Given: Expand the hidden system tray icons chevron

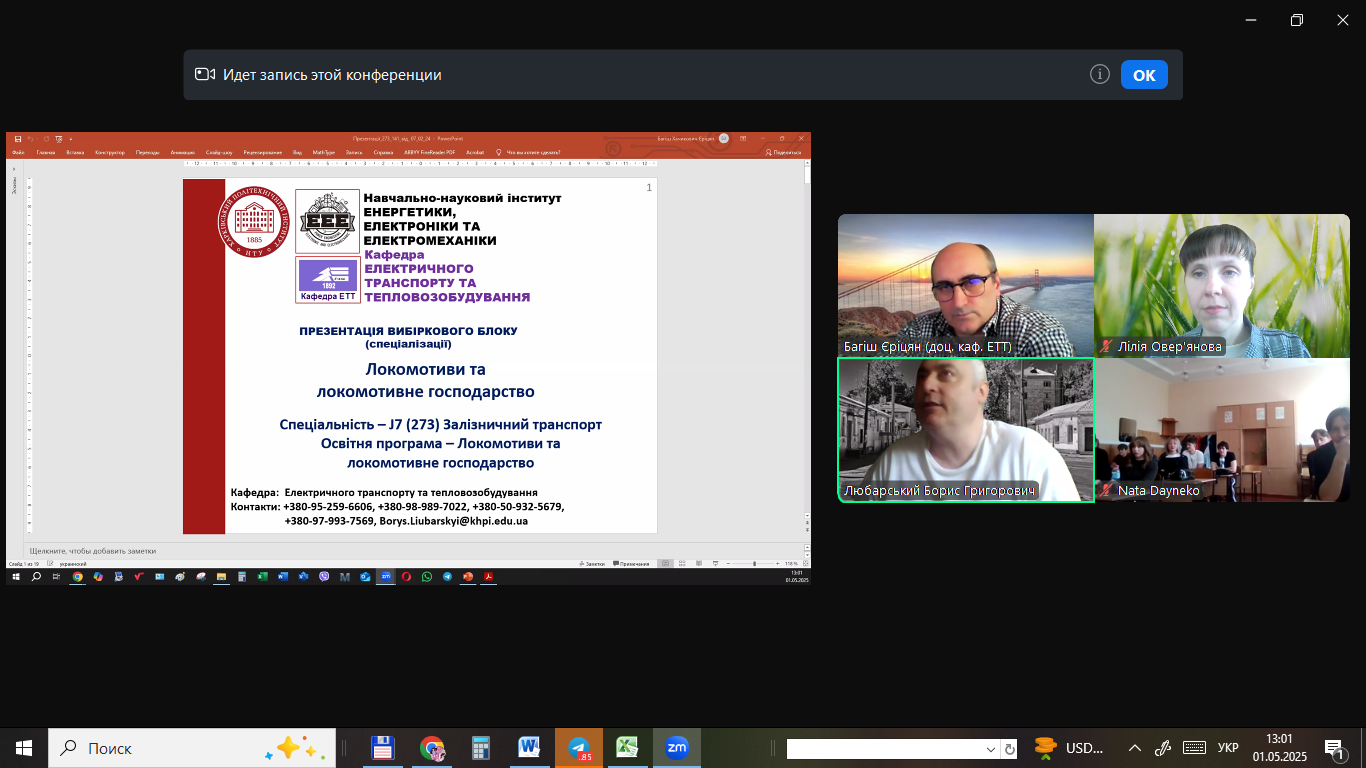Looking at the screenshot, I should (1135, 748).
